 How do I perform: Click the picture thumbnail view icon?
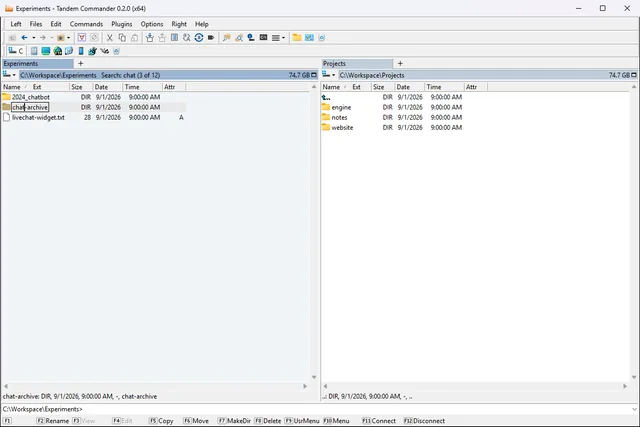pos(309,38)
